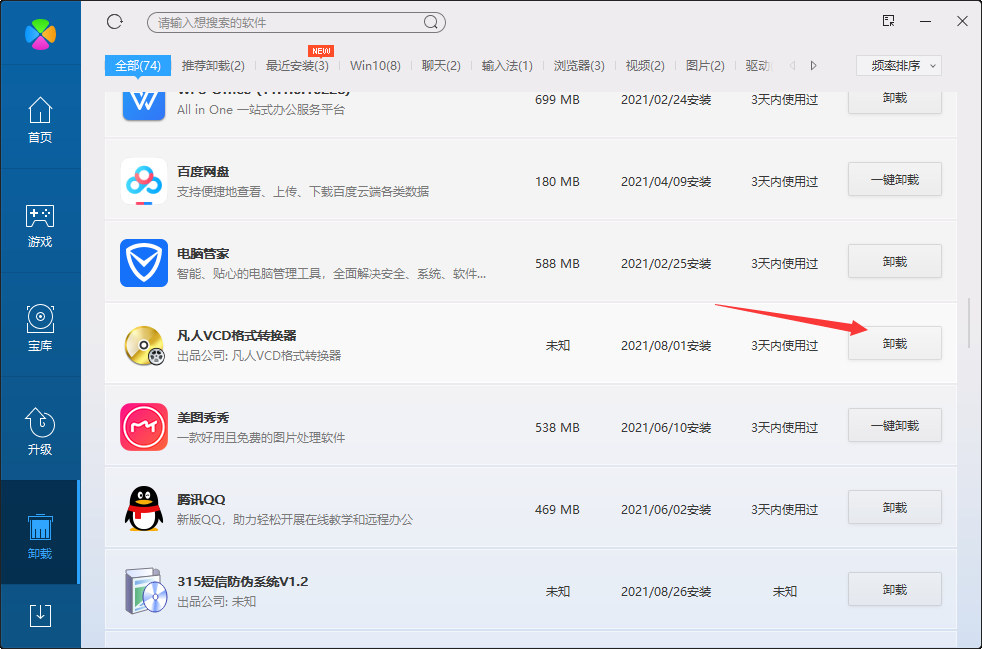Click the Tencent Software Manager logo
This screenshot has width=982, height=649.
[x=40, y=33]
